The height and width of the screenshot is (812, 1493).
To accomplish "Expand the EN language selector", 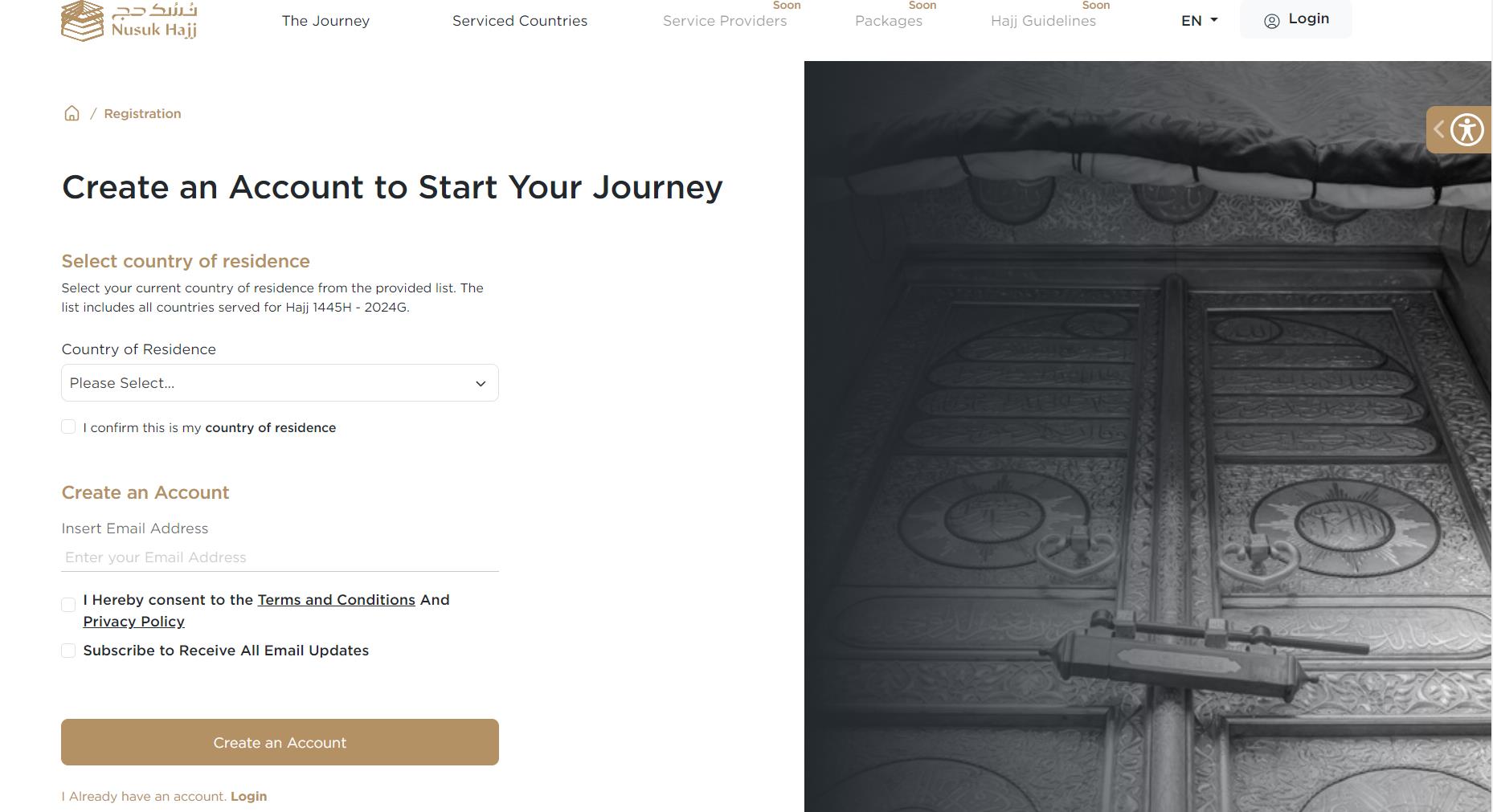I will coord(1199,21).
